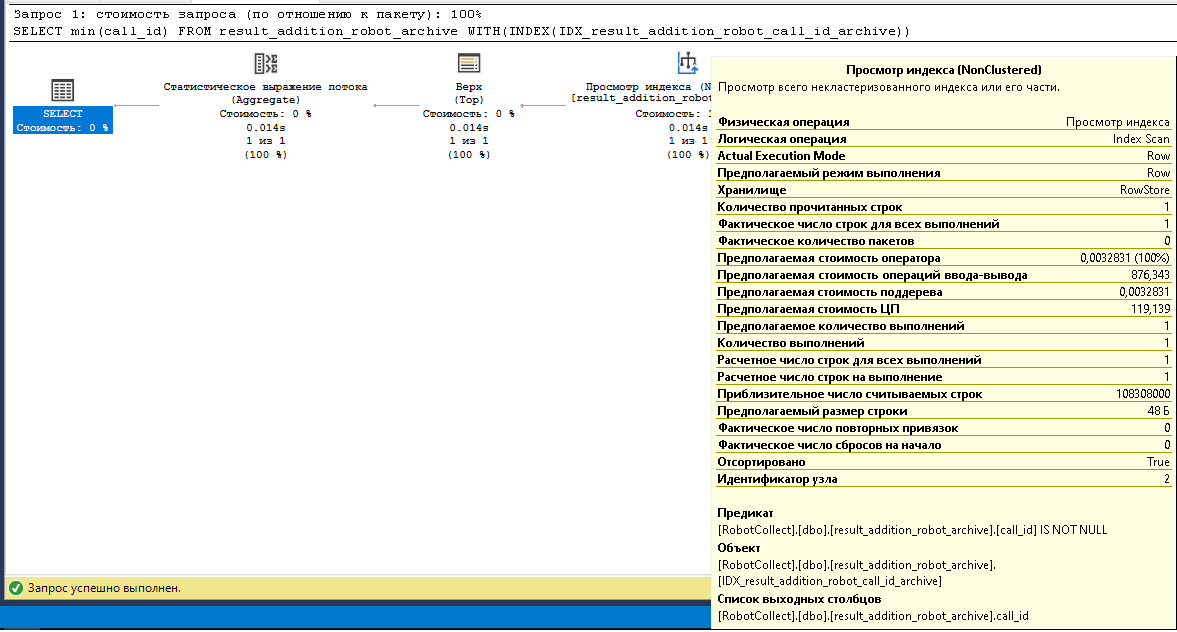Screen dimensions: 1177x632
Task: Click the 'Запрос успешно выполнен' status message
Action: click(104, 588)
